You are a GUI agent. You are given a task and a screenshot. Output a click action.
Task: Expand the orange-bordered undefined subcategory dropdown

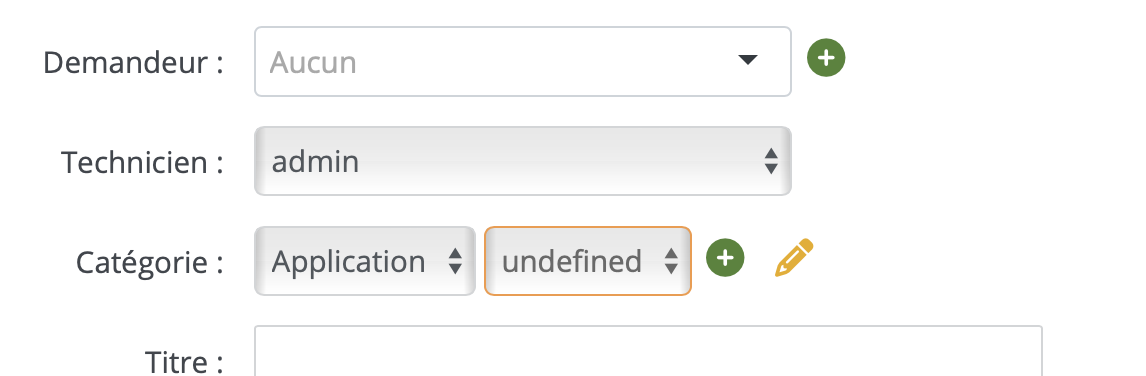588,261
